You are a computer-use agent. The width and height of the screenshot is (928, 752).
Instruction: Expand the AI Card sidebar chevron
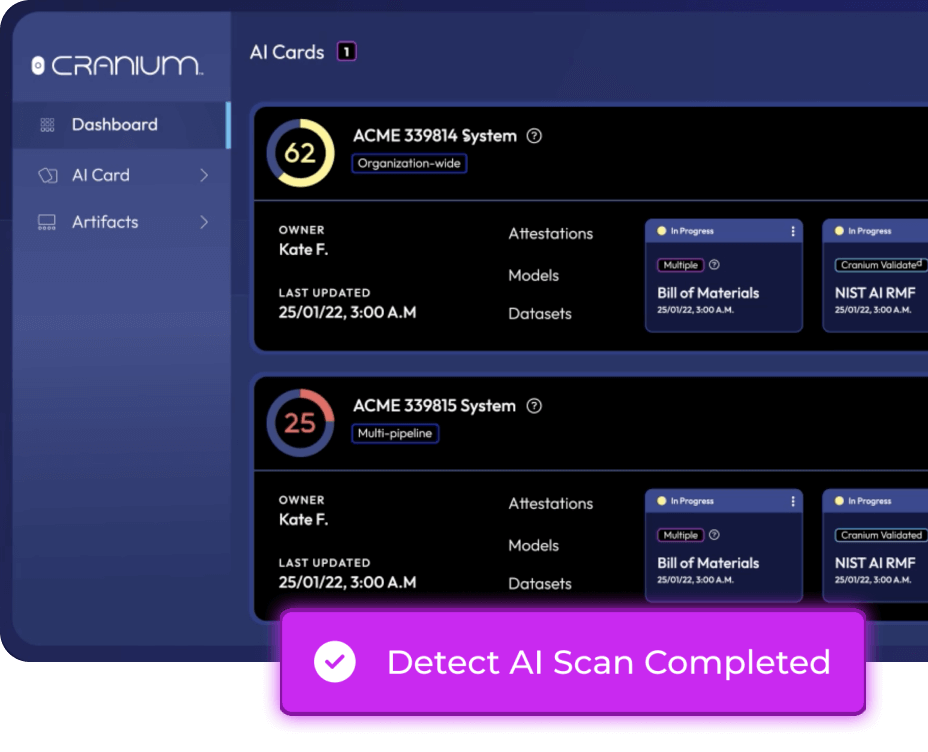pos(205,175)
